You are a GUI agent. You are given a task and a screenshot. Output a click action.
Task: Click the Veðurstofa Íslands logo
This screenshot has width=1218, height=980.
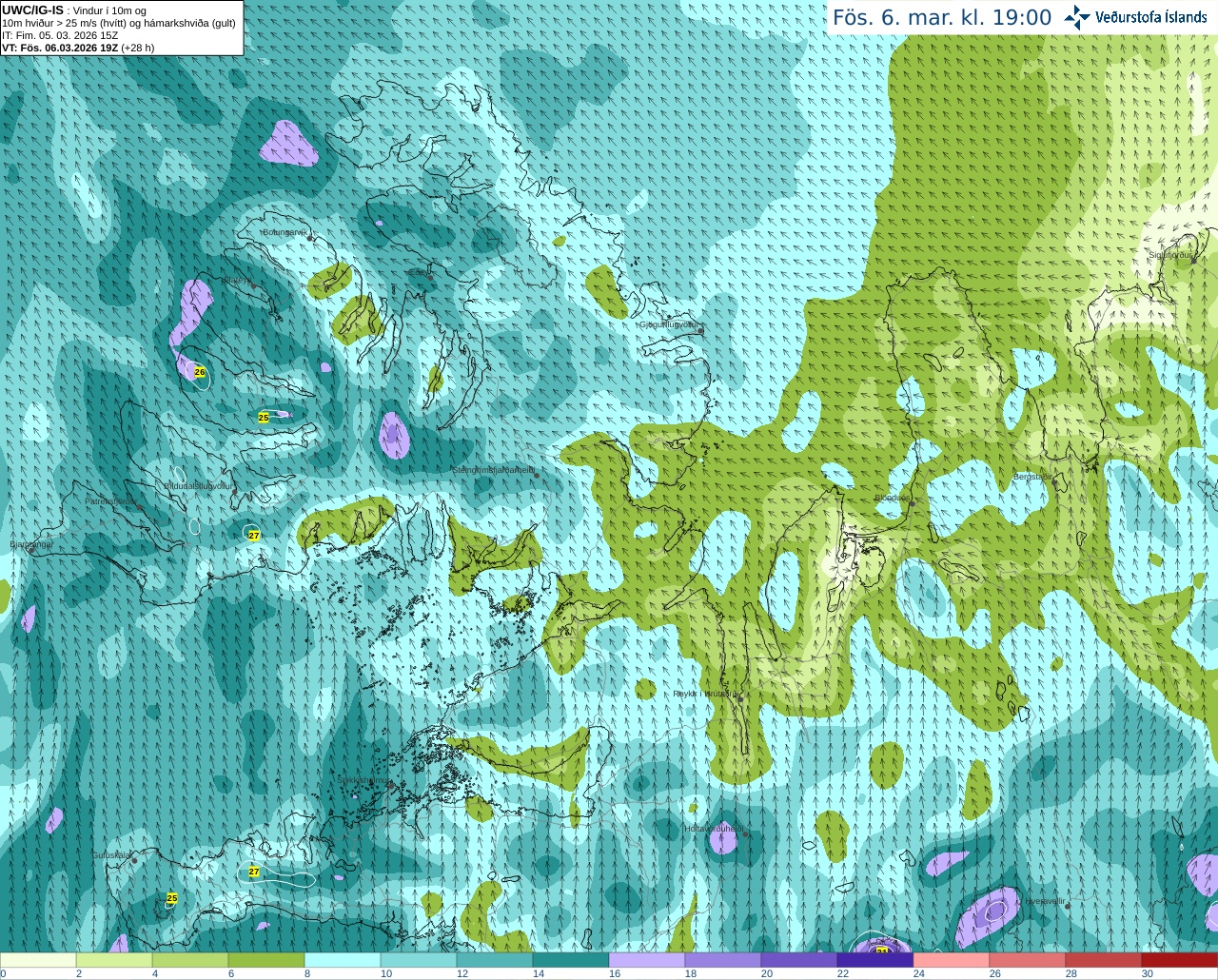click(x=1136, y=17)
